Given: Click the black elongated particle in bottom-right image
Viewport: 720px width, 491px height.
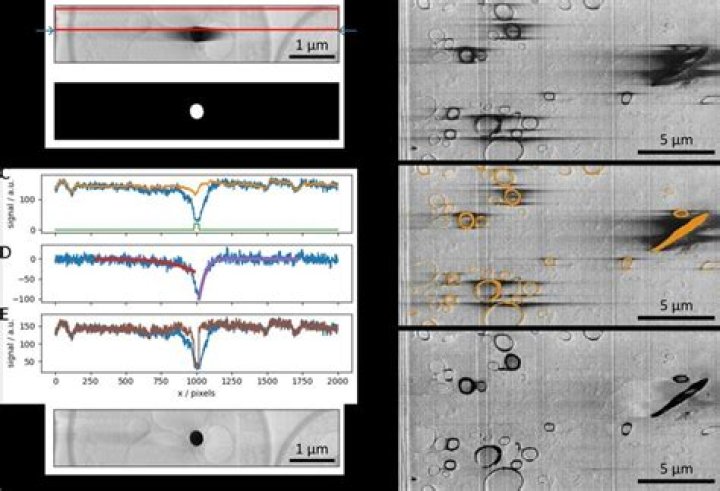Looking at the screenshot, I should (680, 397).
